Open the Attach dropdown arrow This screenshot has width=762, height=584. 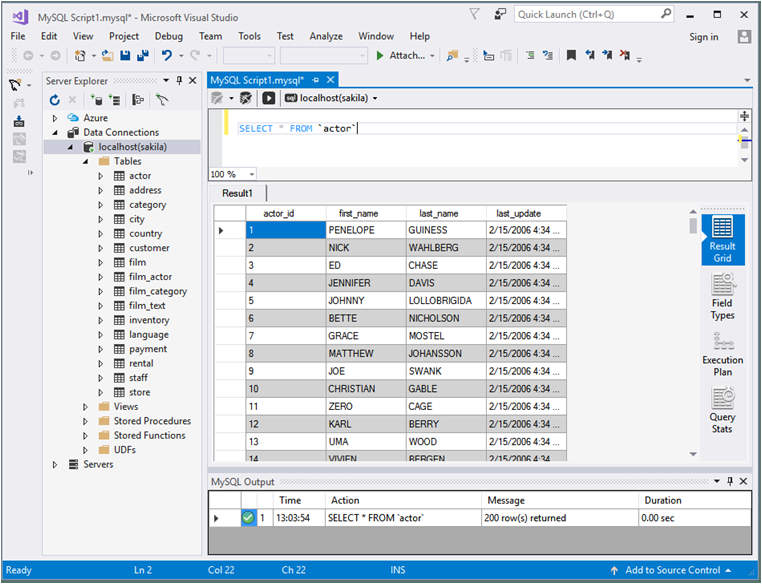[x=432, y=56]
